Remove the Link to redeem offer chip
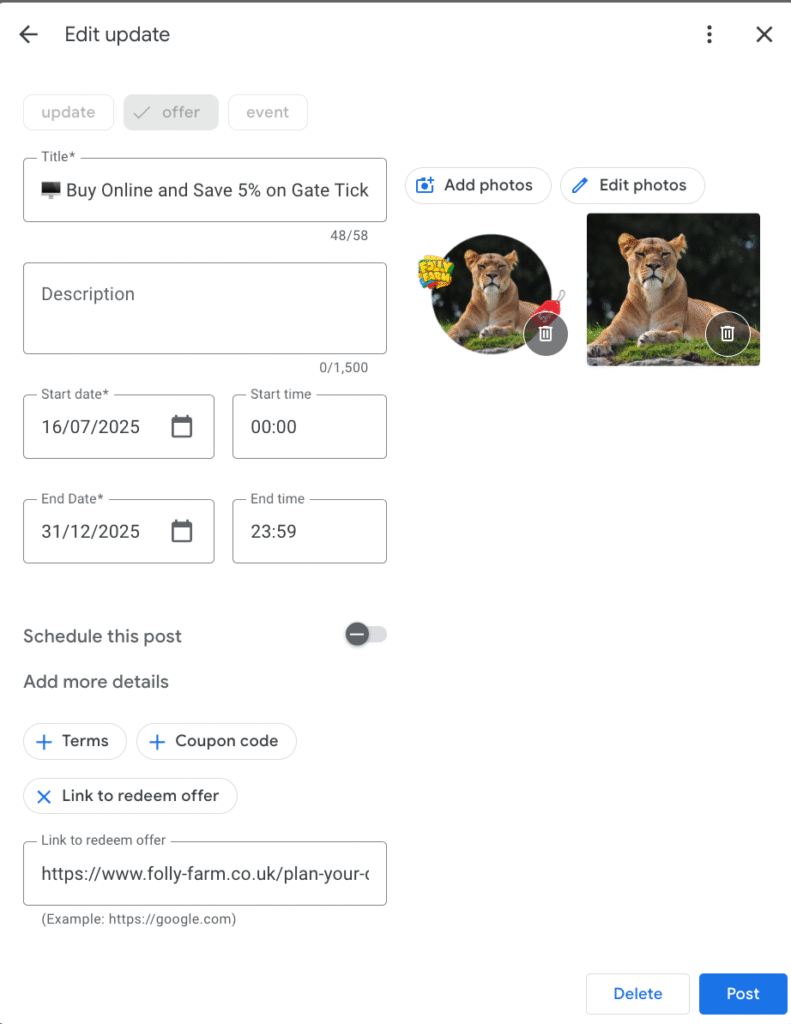Image resolution: width=791 pixels, height=1024 pixels. click(x=44, y=797)
